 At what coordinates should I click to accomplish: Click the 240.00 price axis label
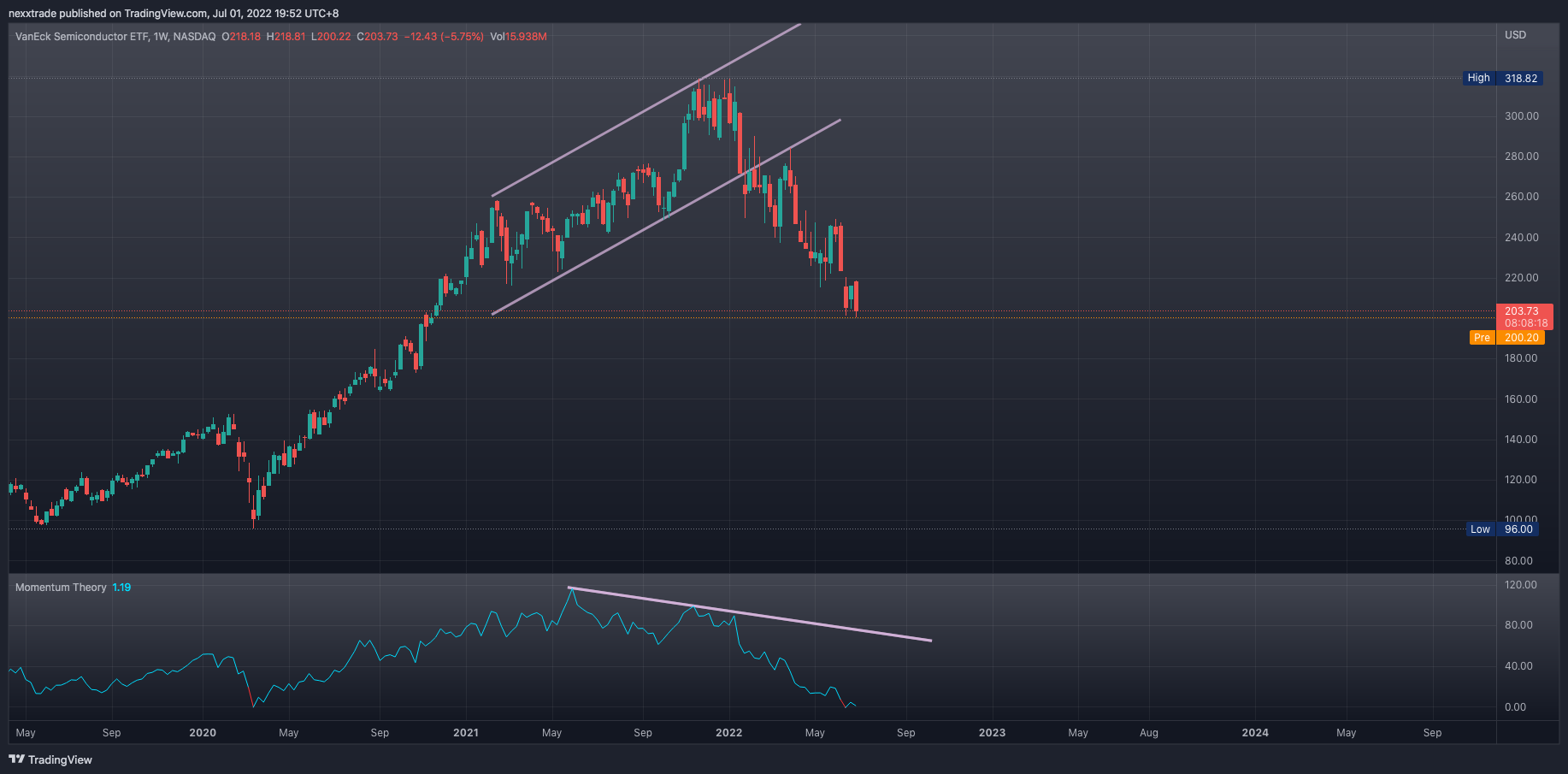pyautogui.click(x=1522, y=238)
